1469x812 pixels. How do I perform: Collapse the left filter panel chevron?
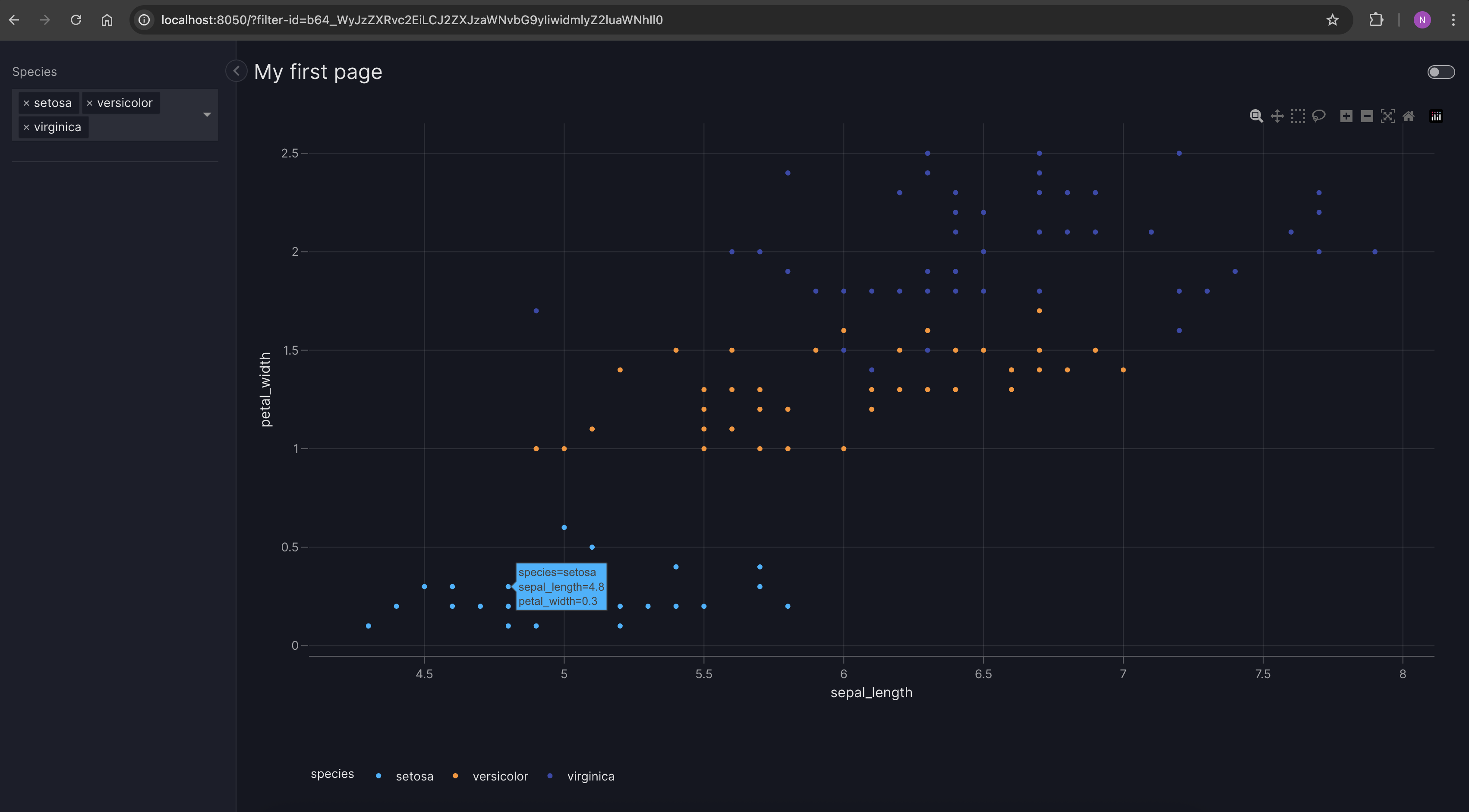click(x=236, y=71)
